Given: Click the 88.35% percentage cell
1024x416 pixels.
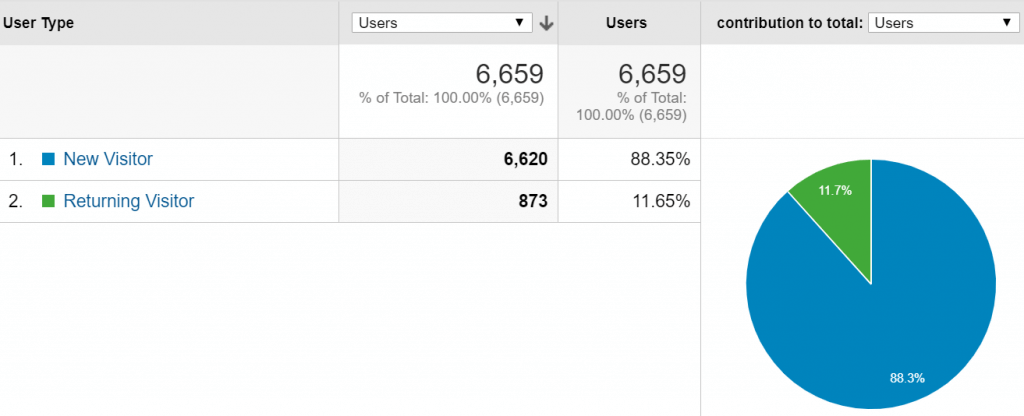Looking at the screenshot, I should (661, 159).
